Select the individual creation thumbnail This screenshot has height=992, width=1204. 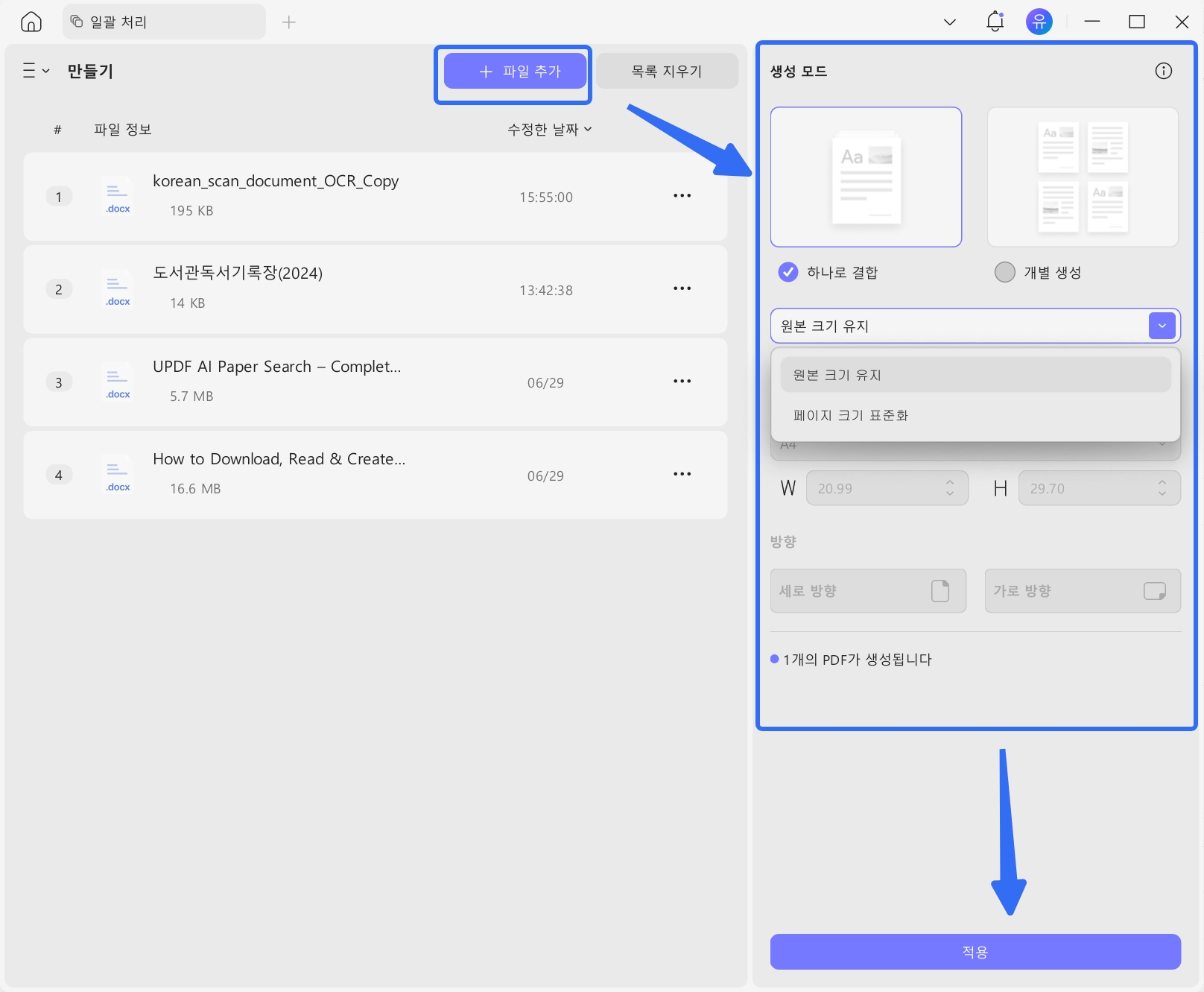coord(1083,177)
